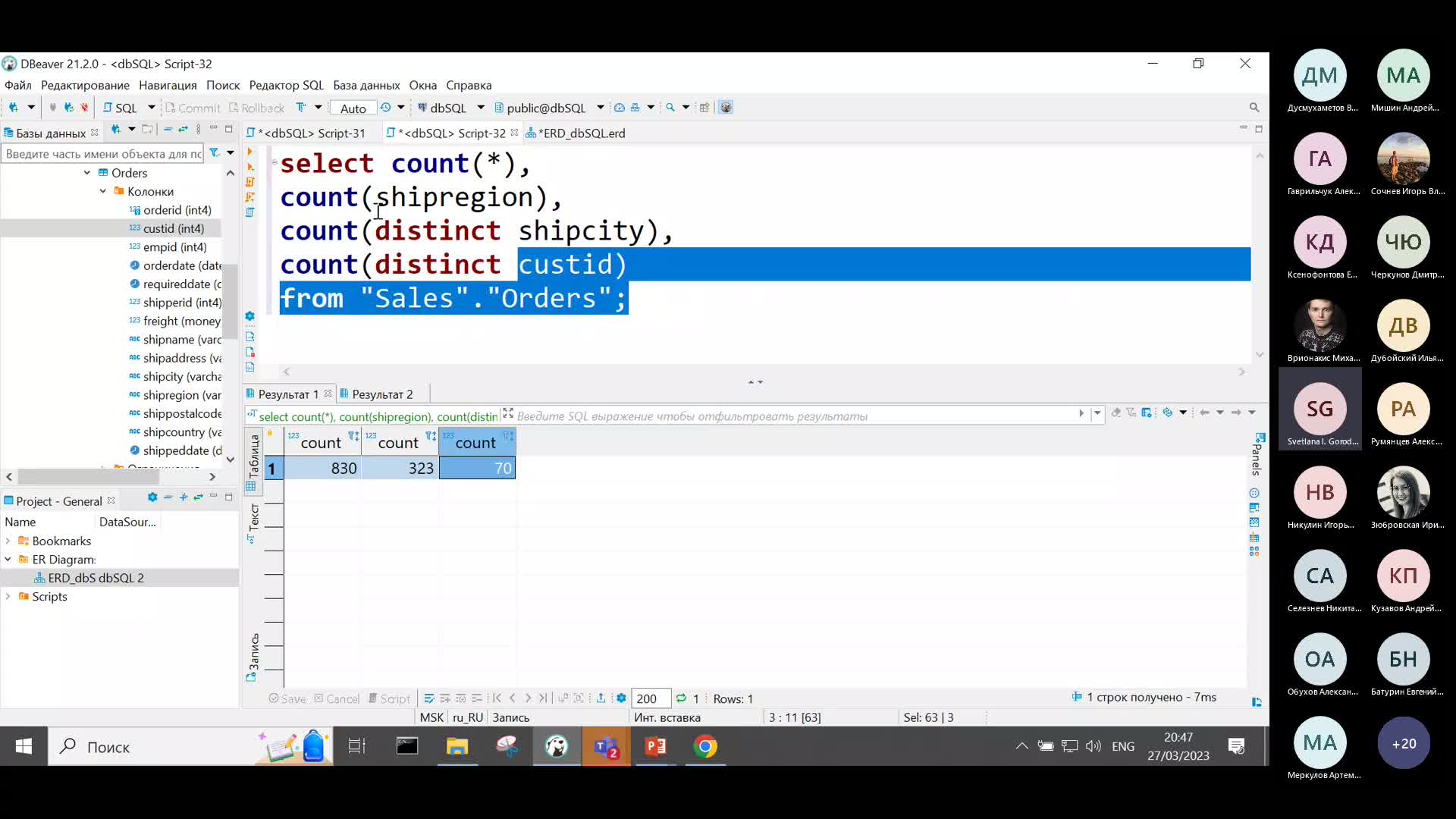Image resolution: width=1456 pixels, height=819 pixels.
Task: Expand the Bookmarks project folder
Action: click(x=8, y=541)
